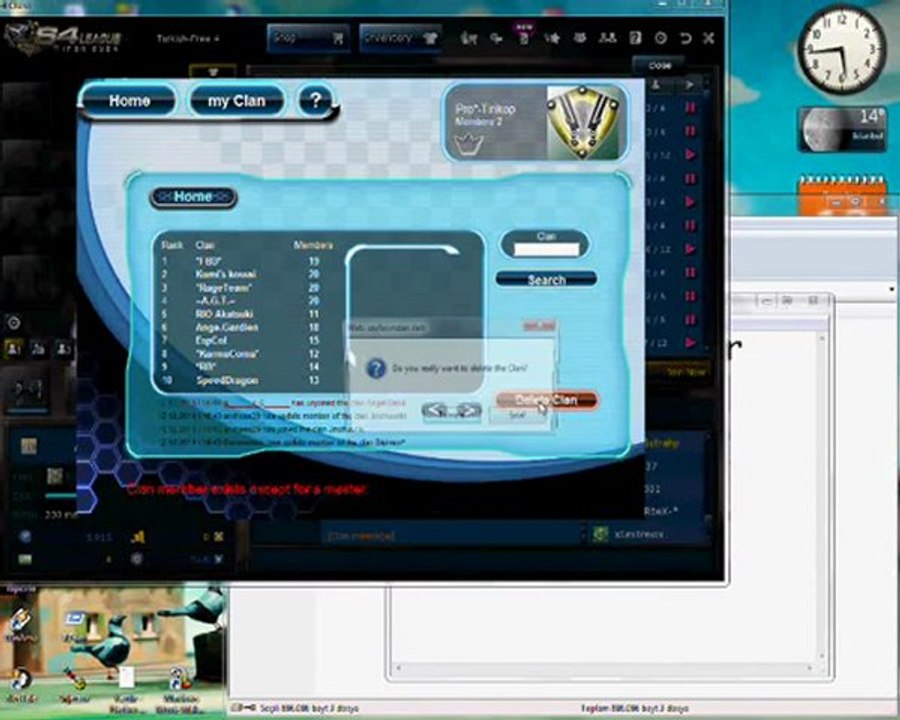Go to clan Home tab
The height and width of the screenshot is (720, 900).
point(129,101)
